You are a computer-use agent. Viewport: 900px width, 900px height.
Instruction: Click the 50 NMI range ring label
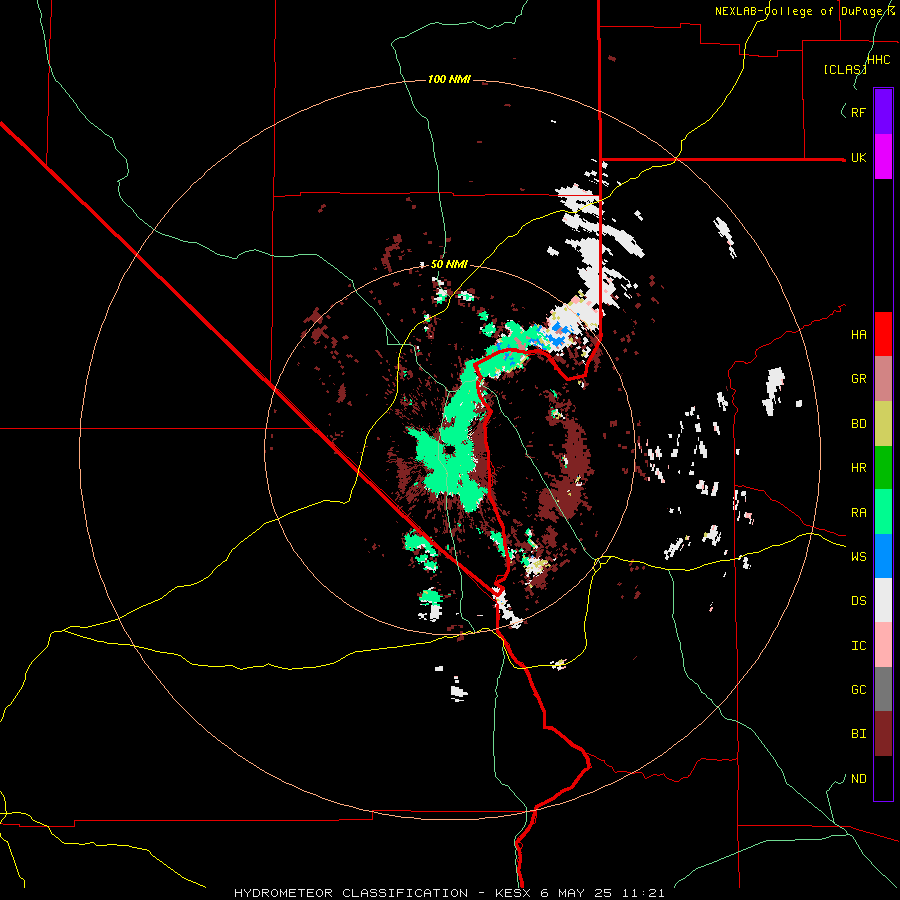pos(449,264)
